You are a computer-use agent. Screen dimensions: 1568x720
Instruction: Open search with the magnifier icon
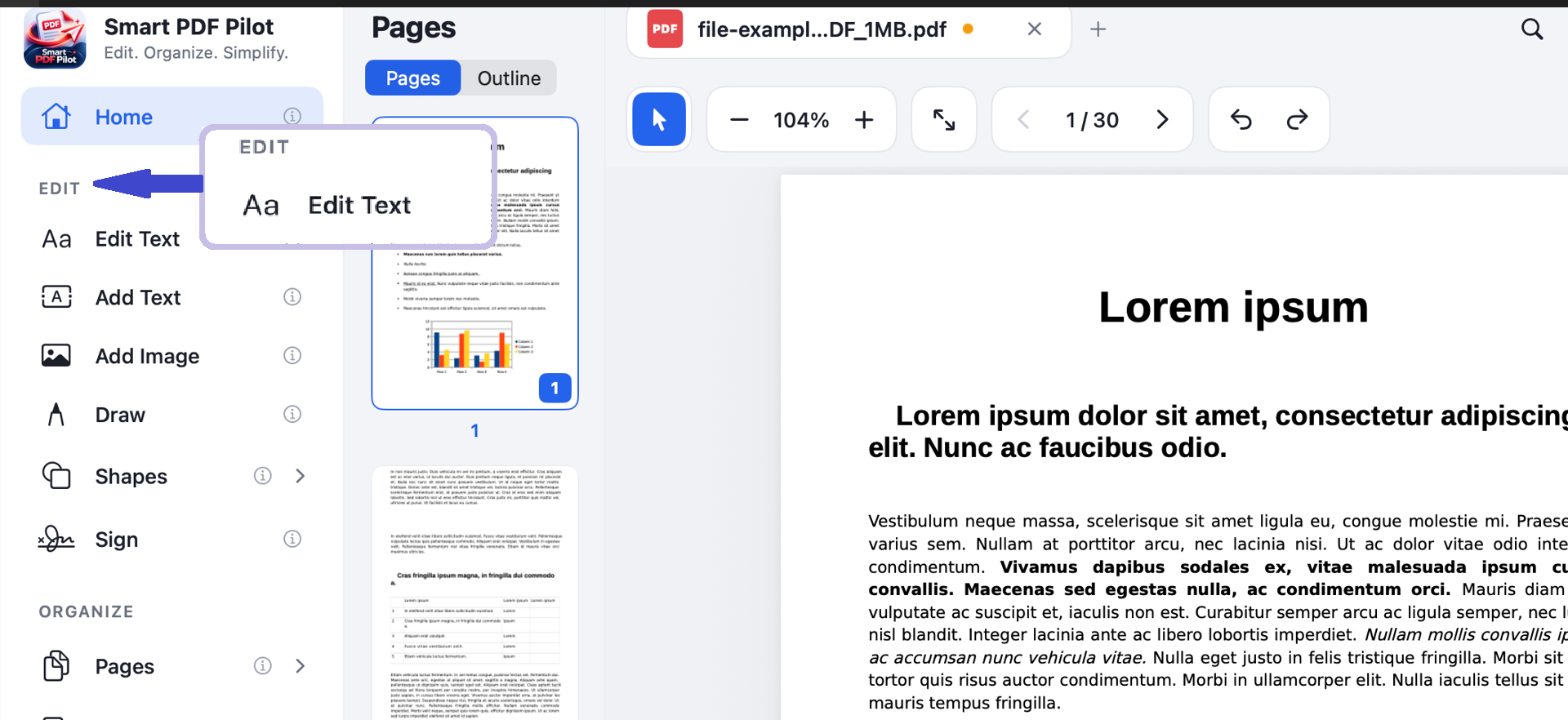pos(1532,29)
